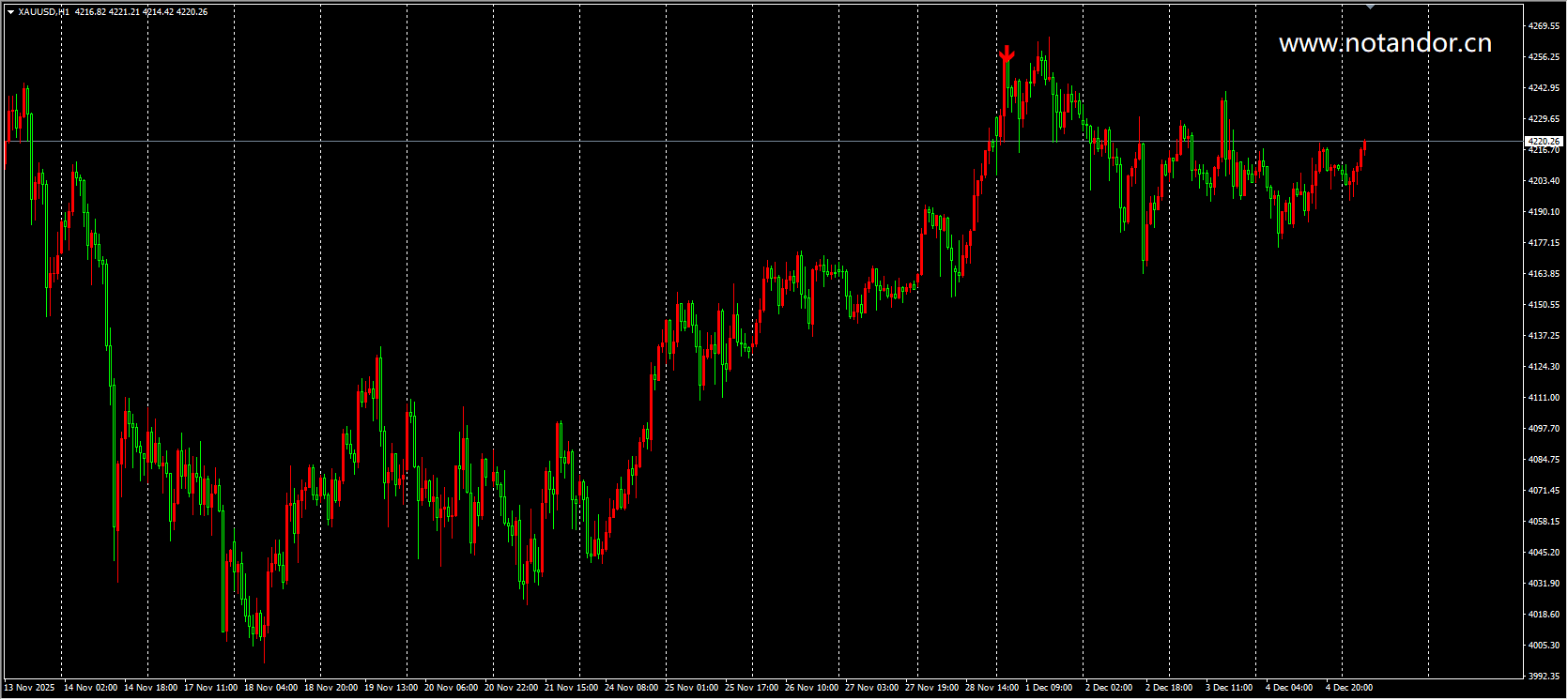Click the 13 Nov 2025 time axis label
The height and width of the screenshot is (700, 1568).
click(29, 688)
